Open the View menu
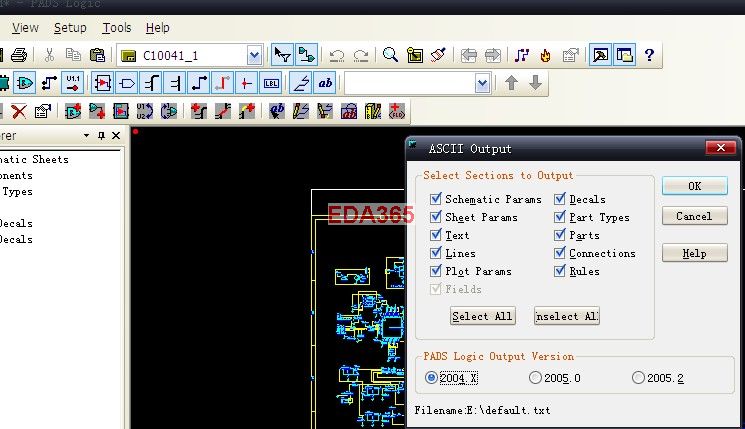Viewport: 745px width, 429px height. 25,28
